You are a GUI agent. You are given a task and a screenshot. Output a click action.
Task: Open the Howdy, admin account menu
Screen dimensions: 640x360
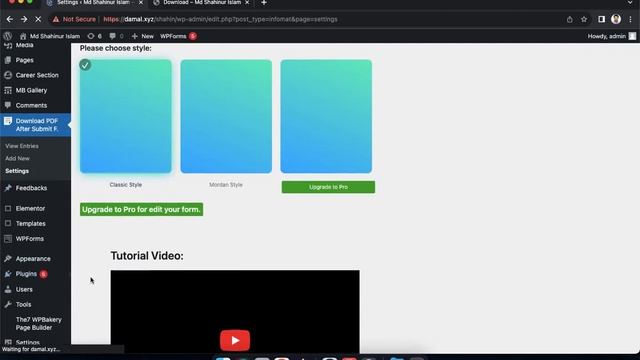611,36
